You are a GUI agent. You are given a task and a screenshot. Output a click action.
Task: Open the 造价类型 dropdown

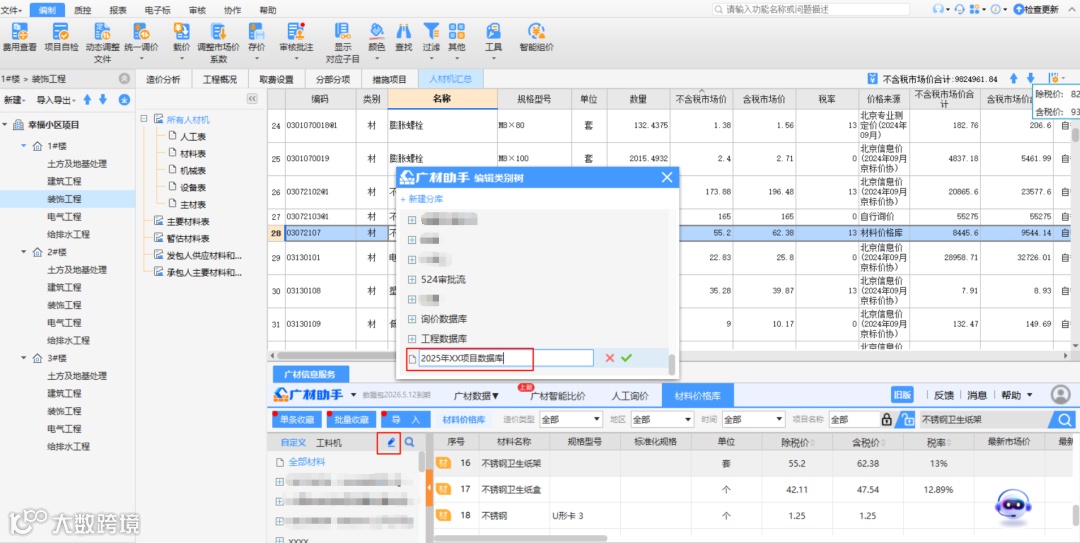[571, 419]
